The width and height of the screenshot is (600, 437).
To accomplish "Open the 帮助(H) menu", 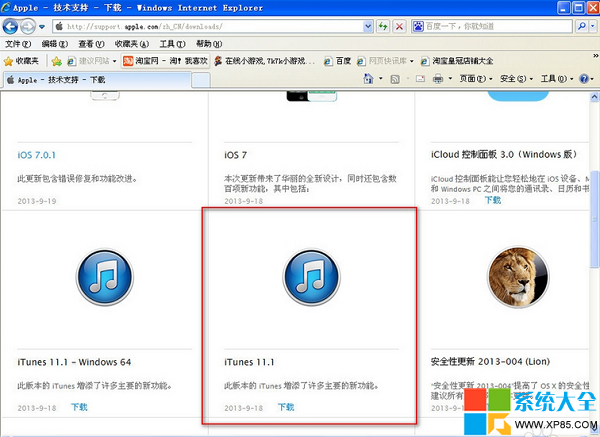I will [209, 44].
